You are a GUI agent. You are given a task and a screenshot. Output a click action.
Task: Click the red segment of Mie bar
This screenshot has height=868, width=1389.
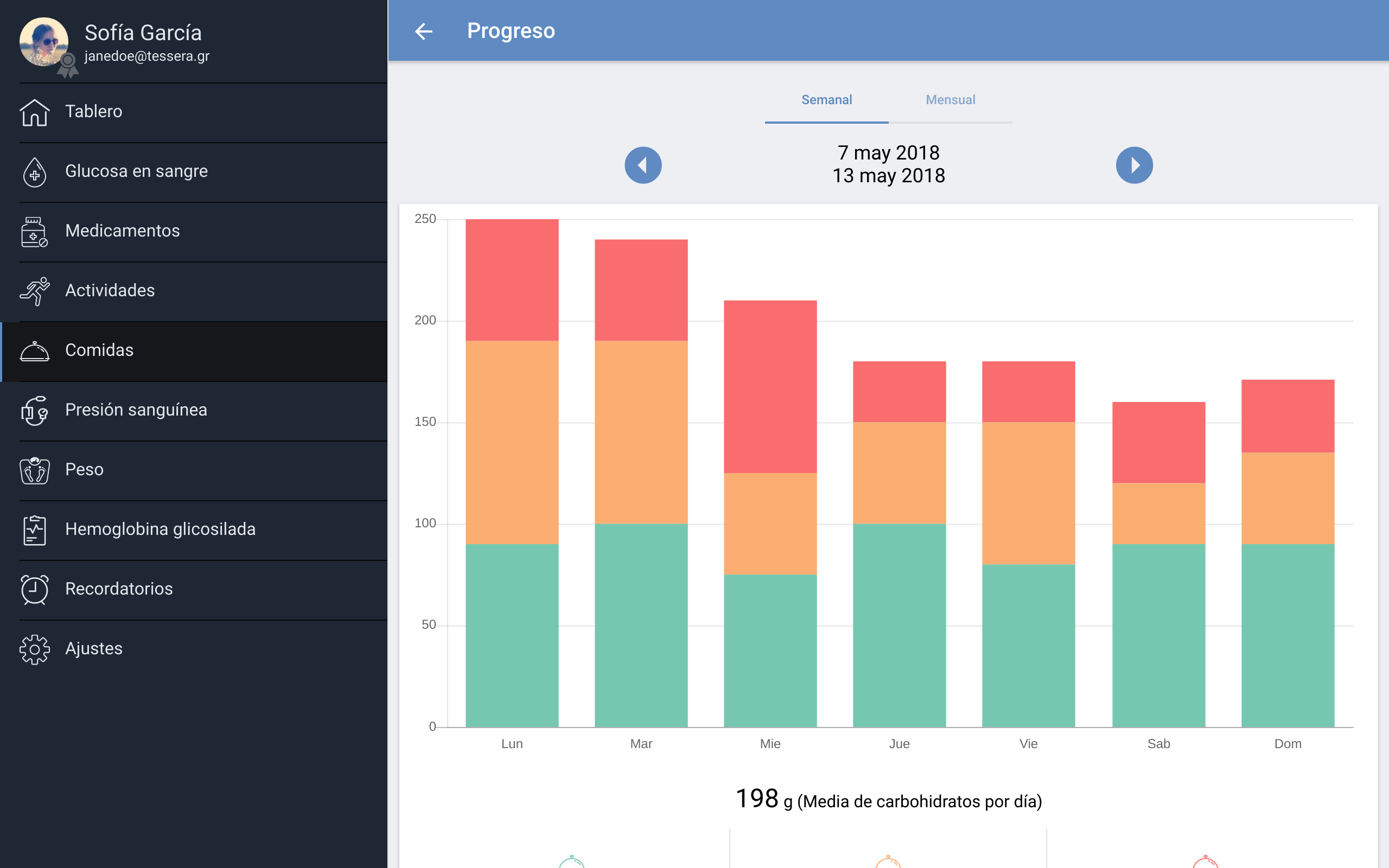(x=770, y=386)
